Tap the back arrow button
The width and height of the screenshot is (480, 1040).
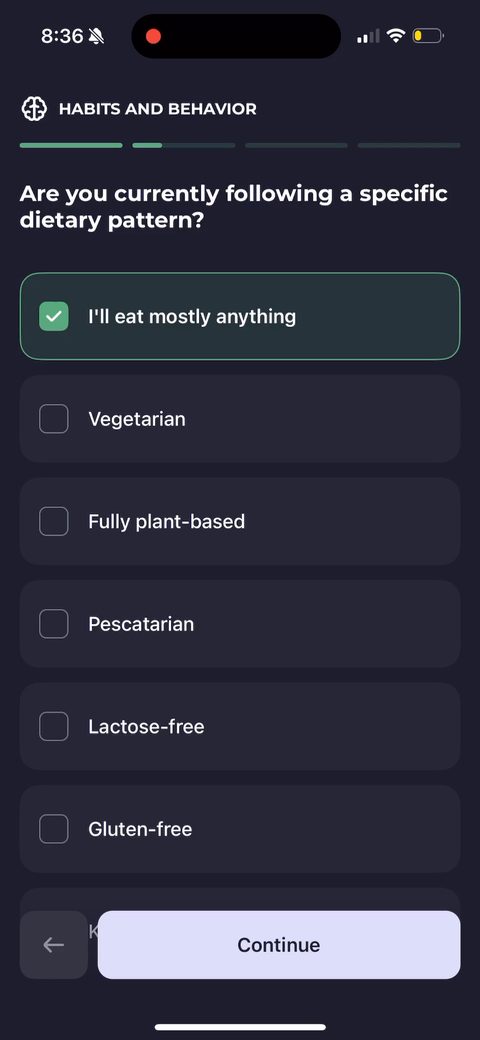[x=54, y=944]
